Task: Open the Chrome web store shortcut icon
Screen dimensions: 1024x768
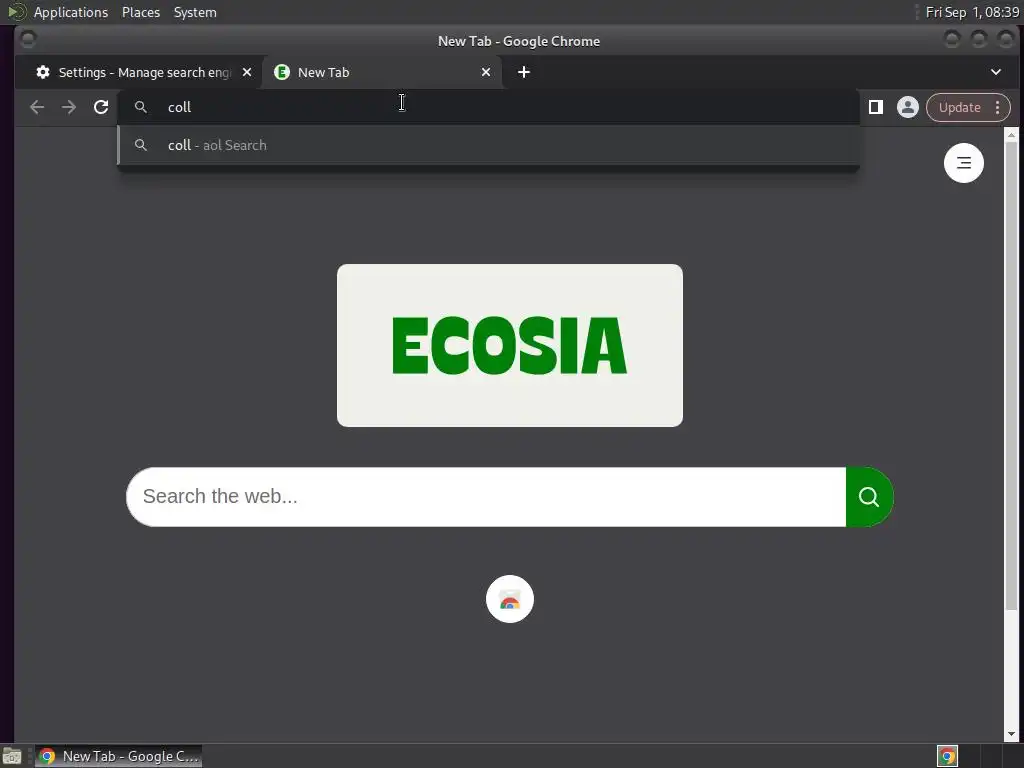Action: point(509,599)
